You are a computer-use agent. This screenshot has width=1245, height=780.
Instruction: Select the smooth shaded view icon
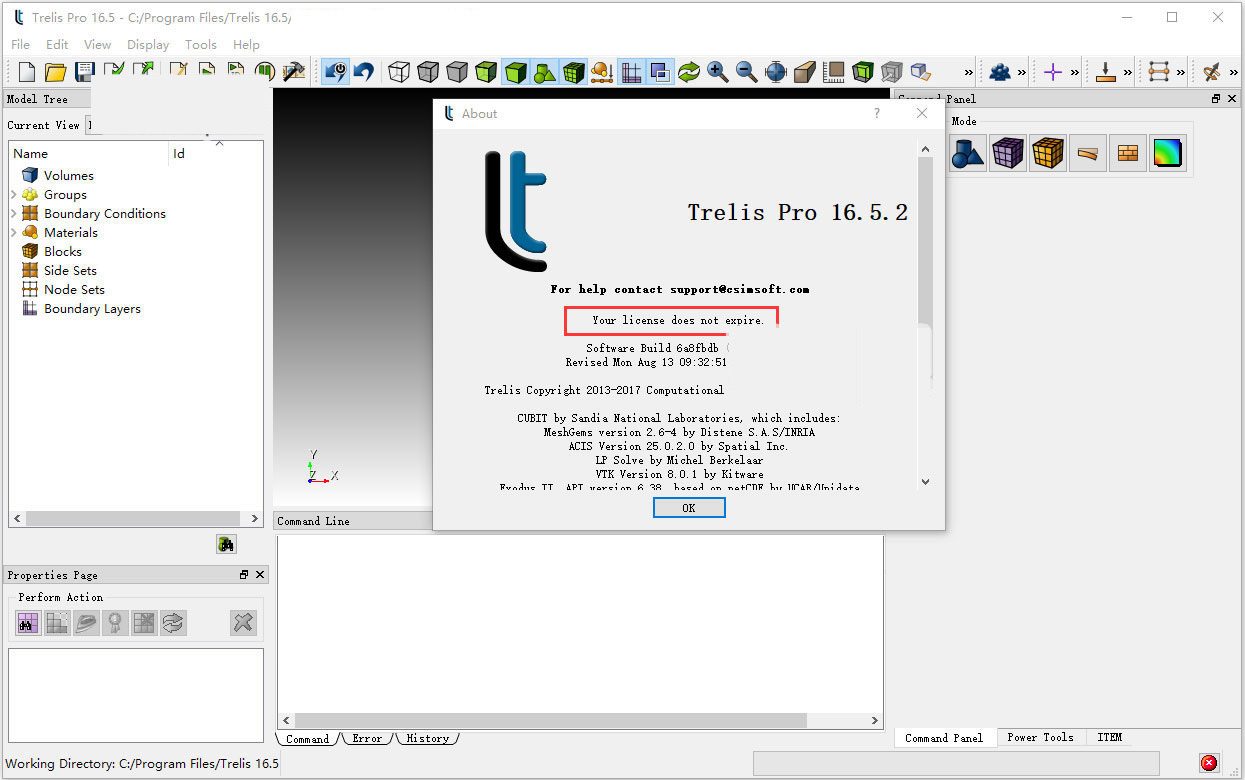click(x=515, y=71)
